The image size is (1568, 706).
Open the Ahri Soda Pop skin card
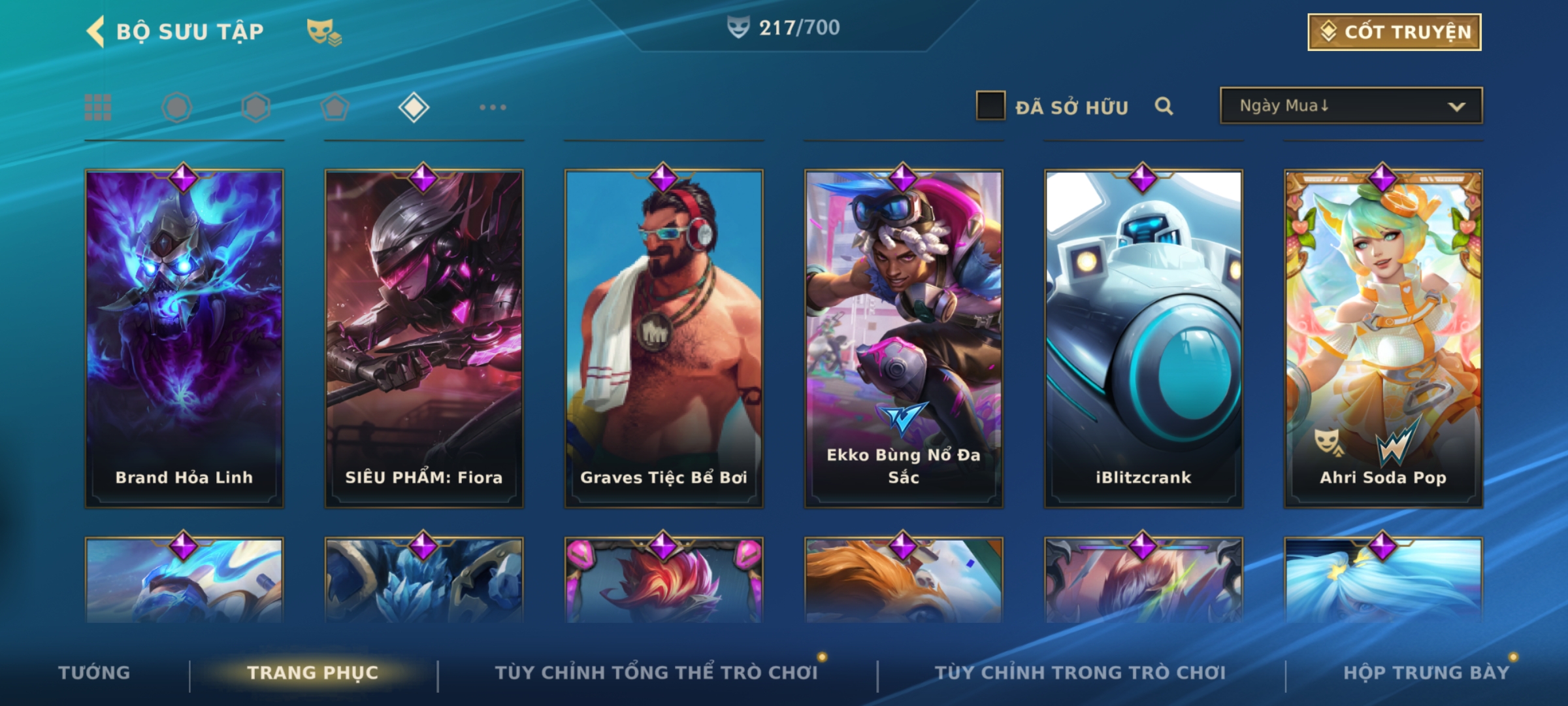coord(1383,339)
